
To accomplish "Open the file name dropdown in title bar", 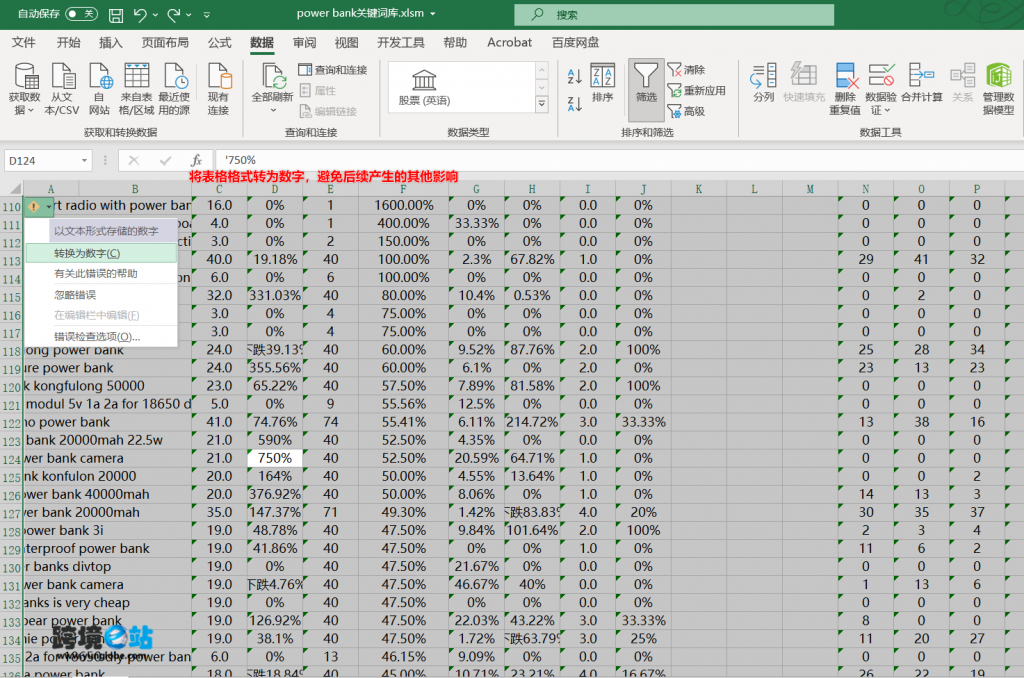I will [x=433, y=14].
